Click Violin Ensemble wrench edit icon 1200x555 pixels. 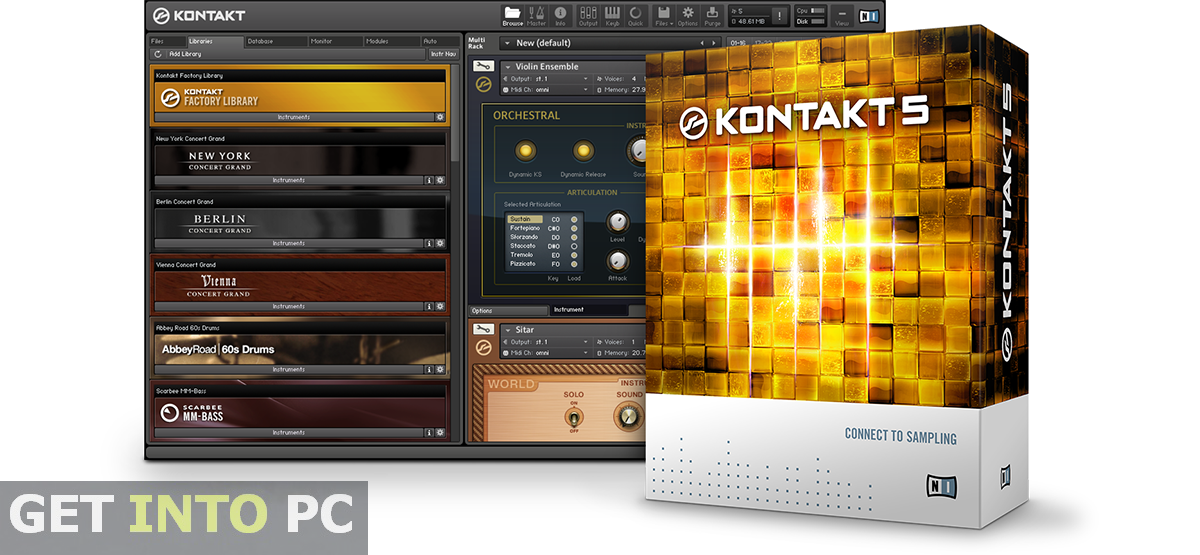click(x=483, y=66)
